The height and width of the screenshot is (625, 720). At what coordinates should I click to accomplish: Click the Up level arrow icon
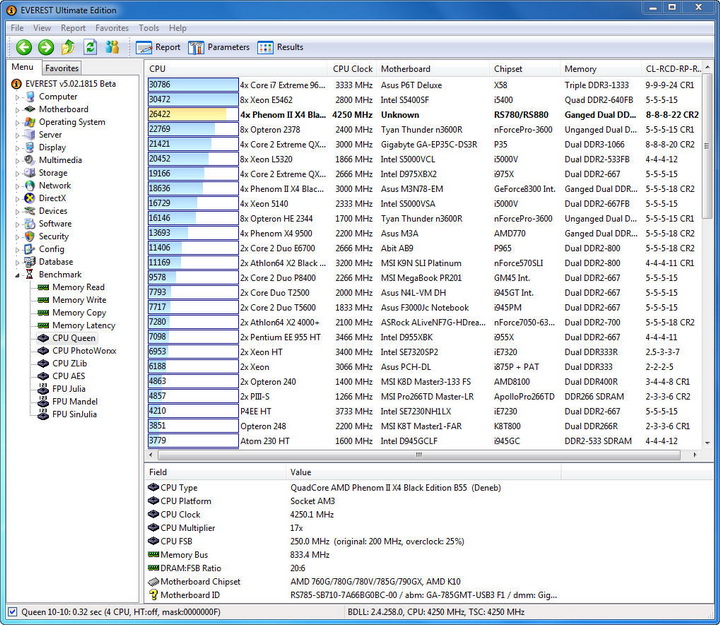(x=68, y=47)
